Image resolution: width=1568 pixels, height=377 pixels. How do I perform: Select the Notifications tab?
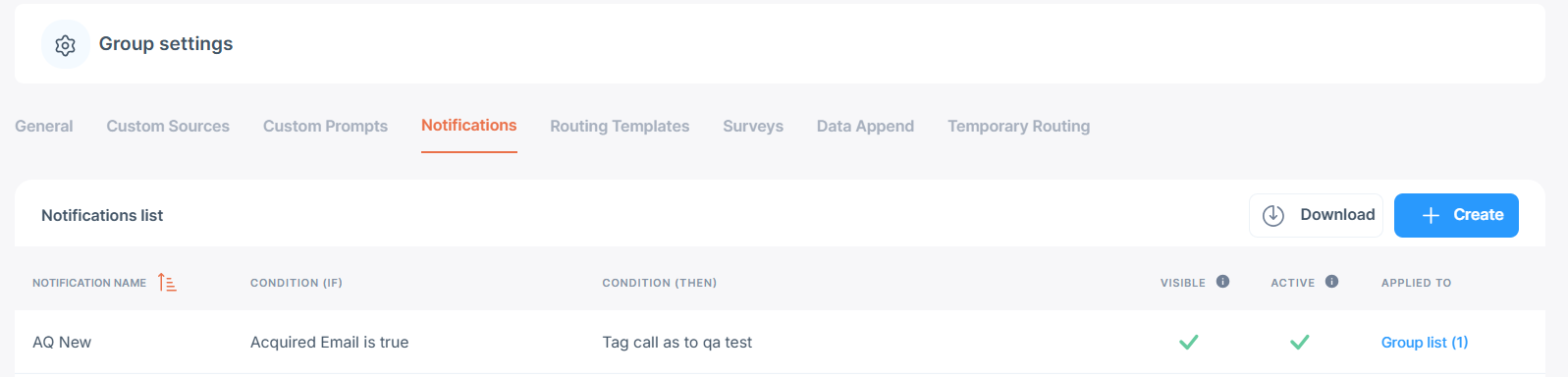click(x=469, y=126)
